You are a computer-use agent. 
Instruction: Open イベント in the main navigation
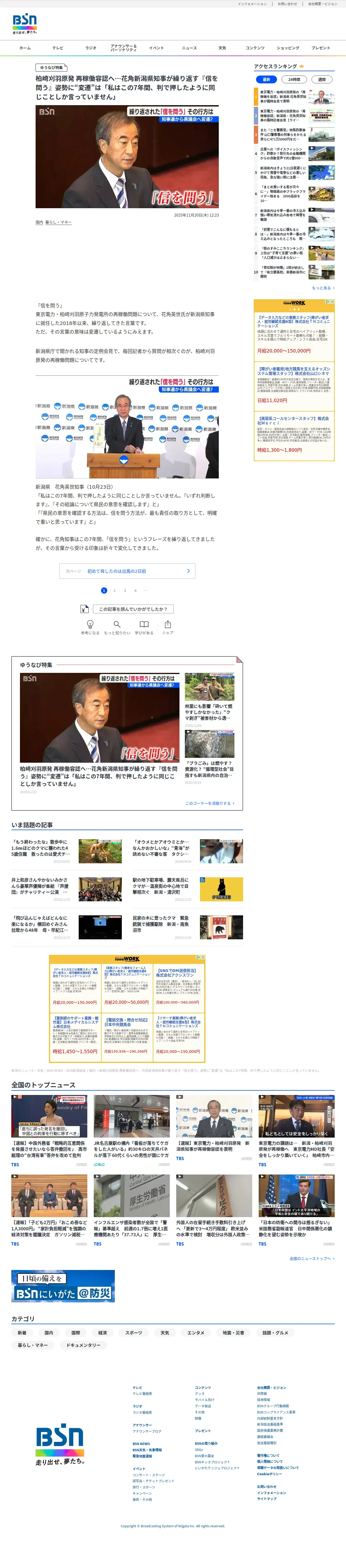(x=156, y=48)
